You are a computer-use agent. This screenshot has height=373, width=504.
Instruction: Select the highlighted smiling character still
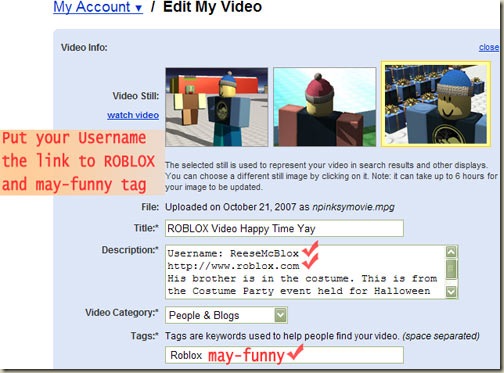(436, 104)
